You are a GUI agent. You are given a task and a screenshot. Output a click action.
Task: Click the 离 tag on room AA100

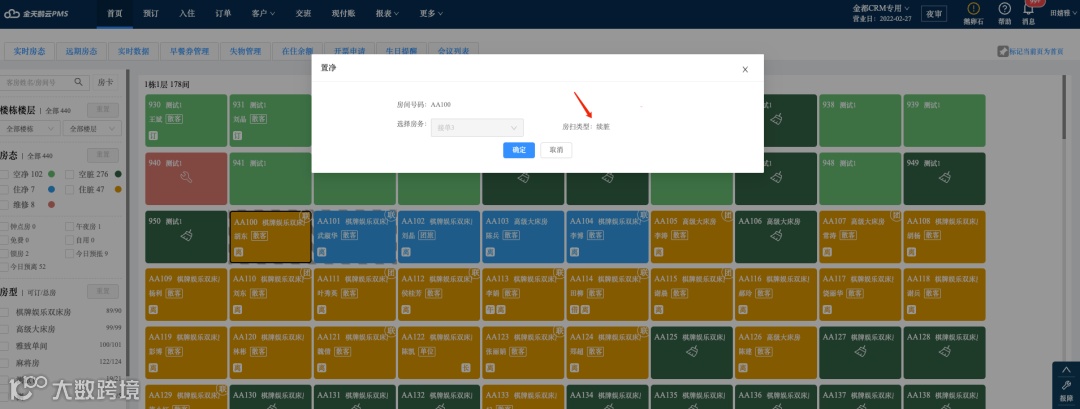pyautogui.click(x=238, y=252)
